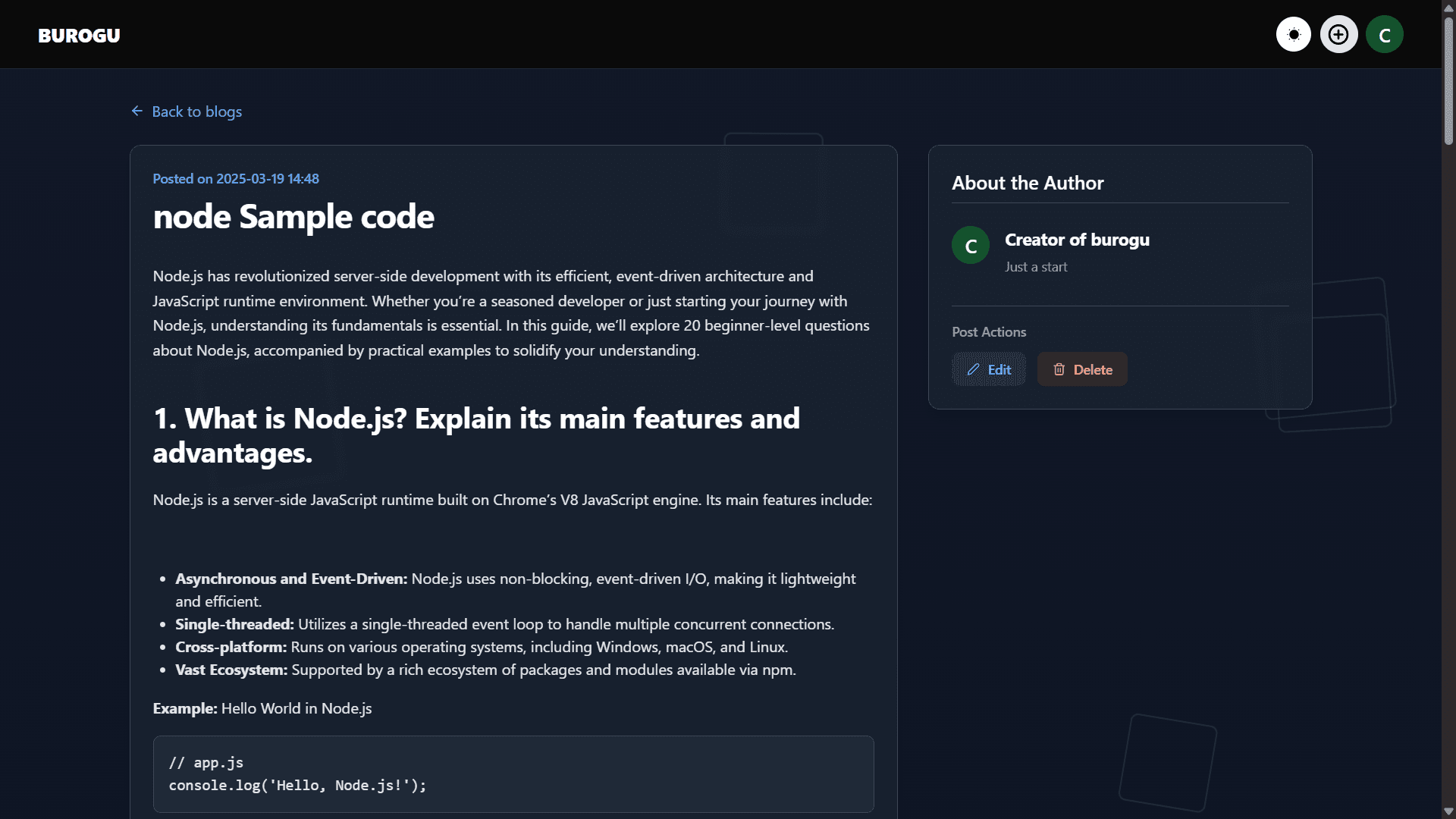This screenshot has height=819, width=1456.
Task: Click inside the app.js code block
Action: point(513,774)
